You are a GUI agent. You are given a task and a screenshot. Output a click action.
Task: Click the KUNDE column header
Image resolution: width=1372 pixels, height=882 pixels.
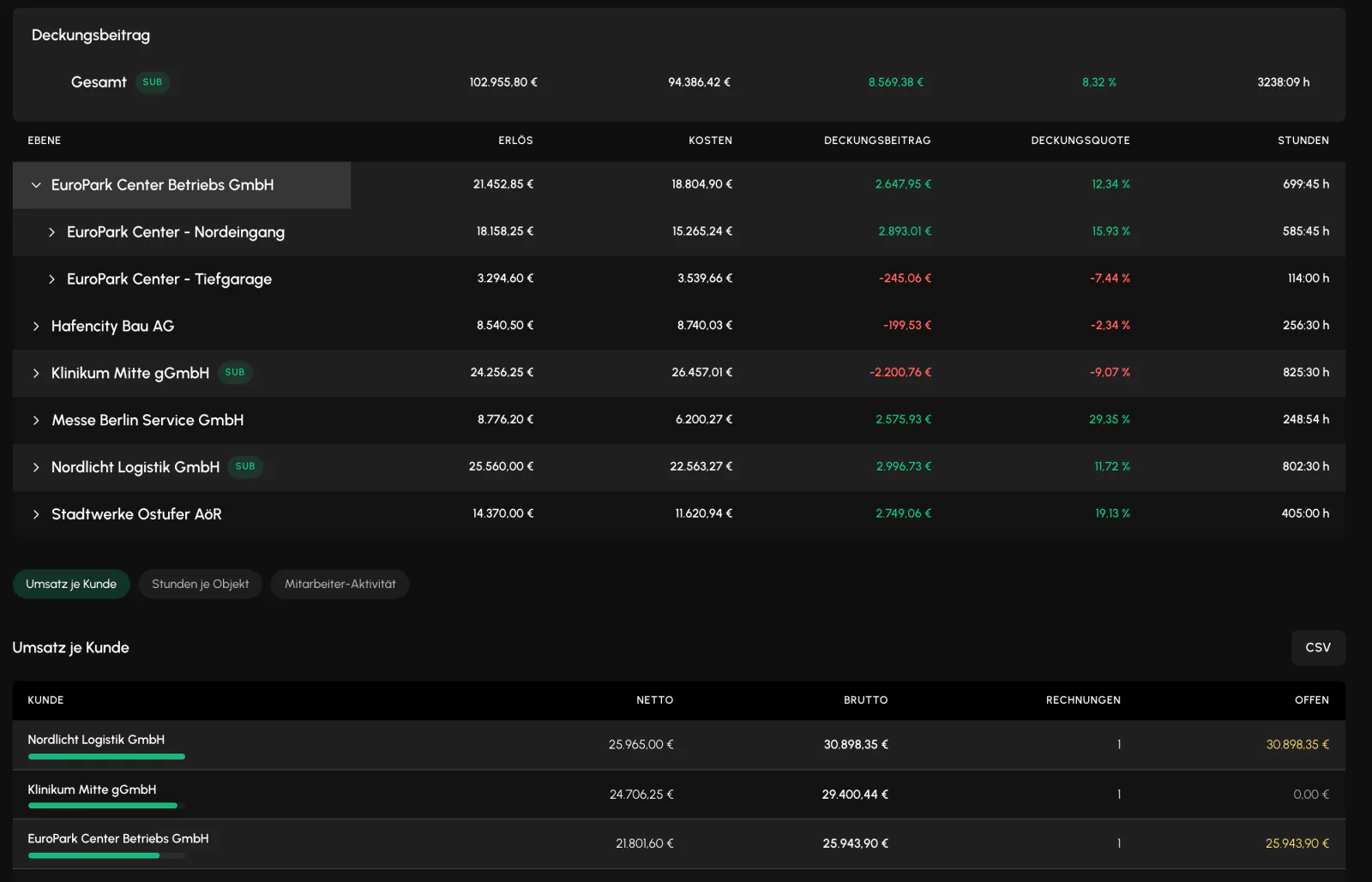tap(45, 700)
